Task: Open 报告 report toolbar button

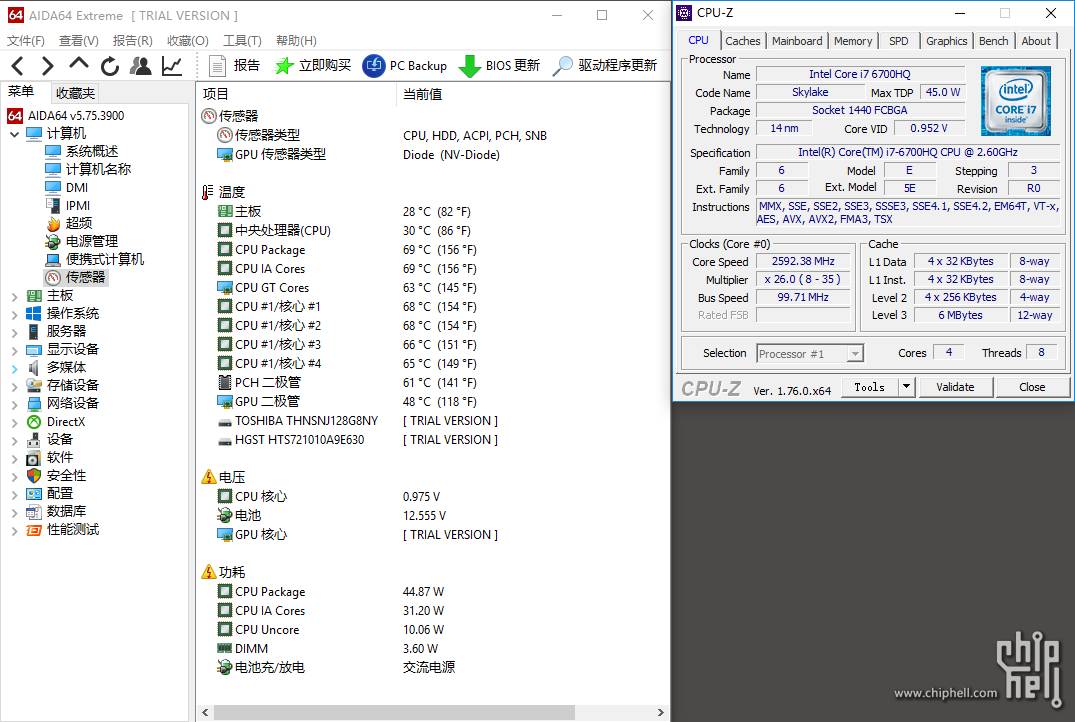Action: [x=234, y=66]
